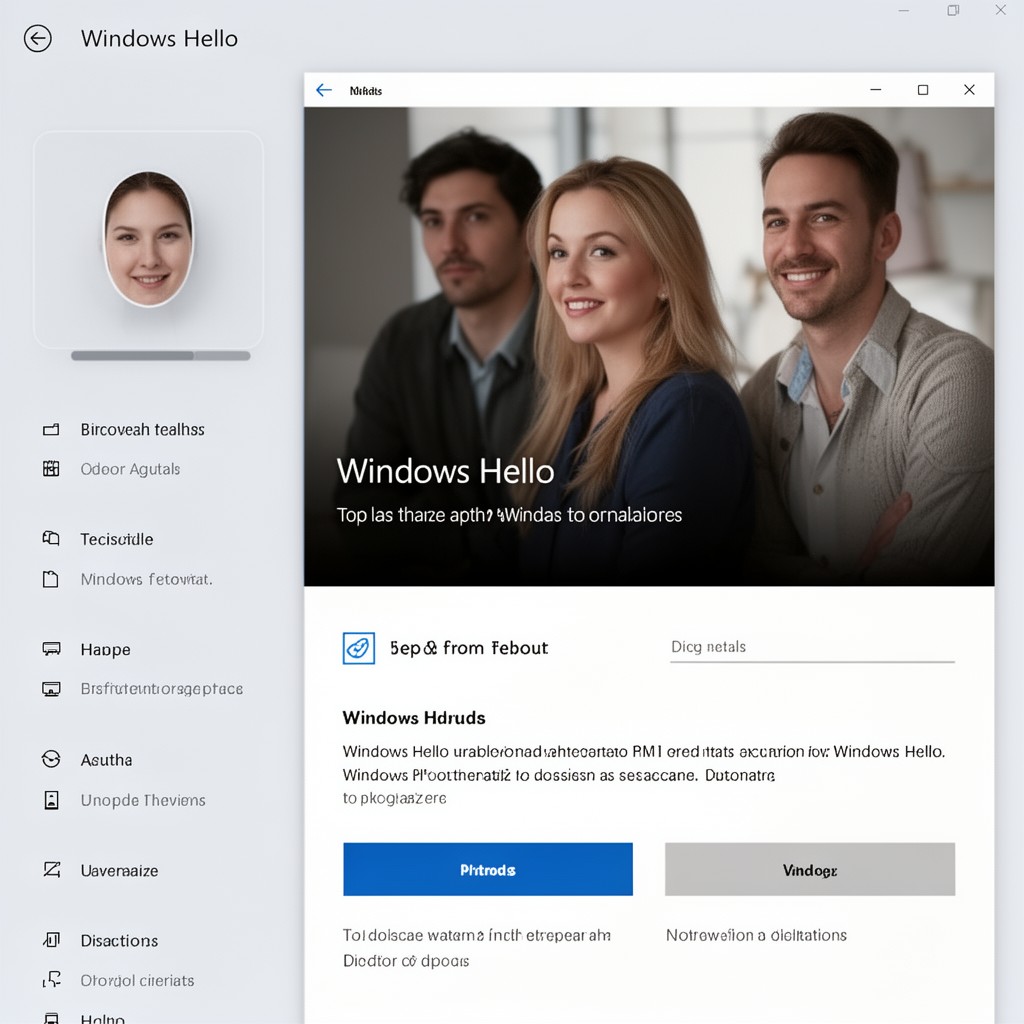Screen dimensions: 1024x1024
Task: Click the group photo banner image
Action: (649, 346)
